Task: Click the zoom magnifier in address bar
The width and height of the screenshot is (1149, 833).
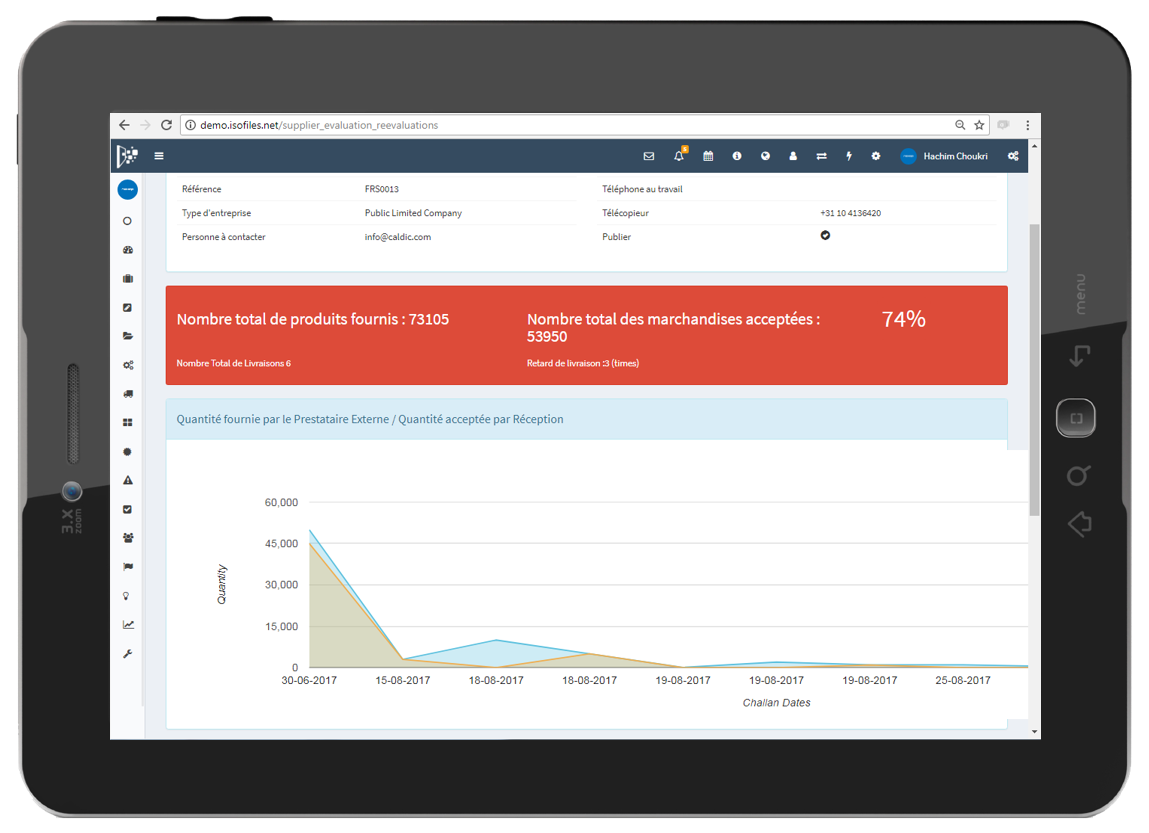Action: click(x=960, y=125)
